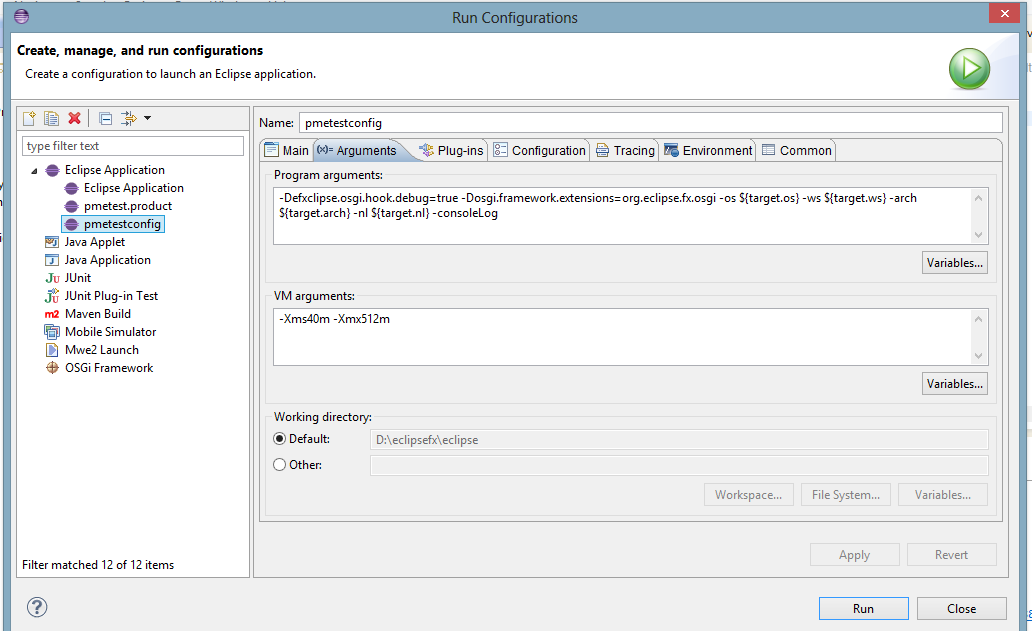Select the Default working directory radio button
This screenshot has width=1032, height=631.
280,439
